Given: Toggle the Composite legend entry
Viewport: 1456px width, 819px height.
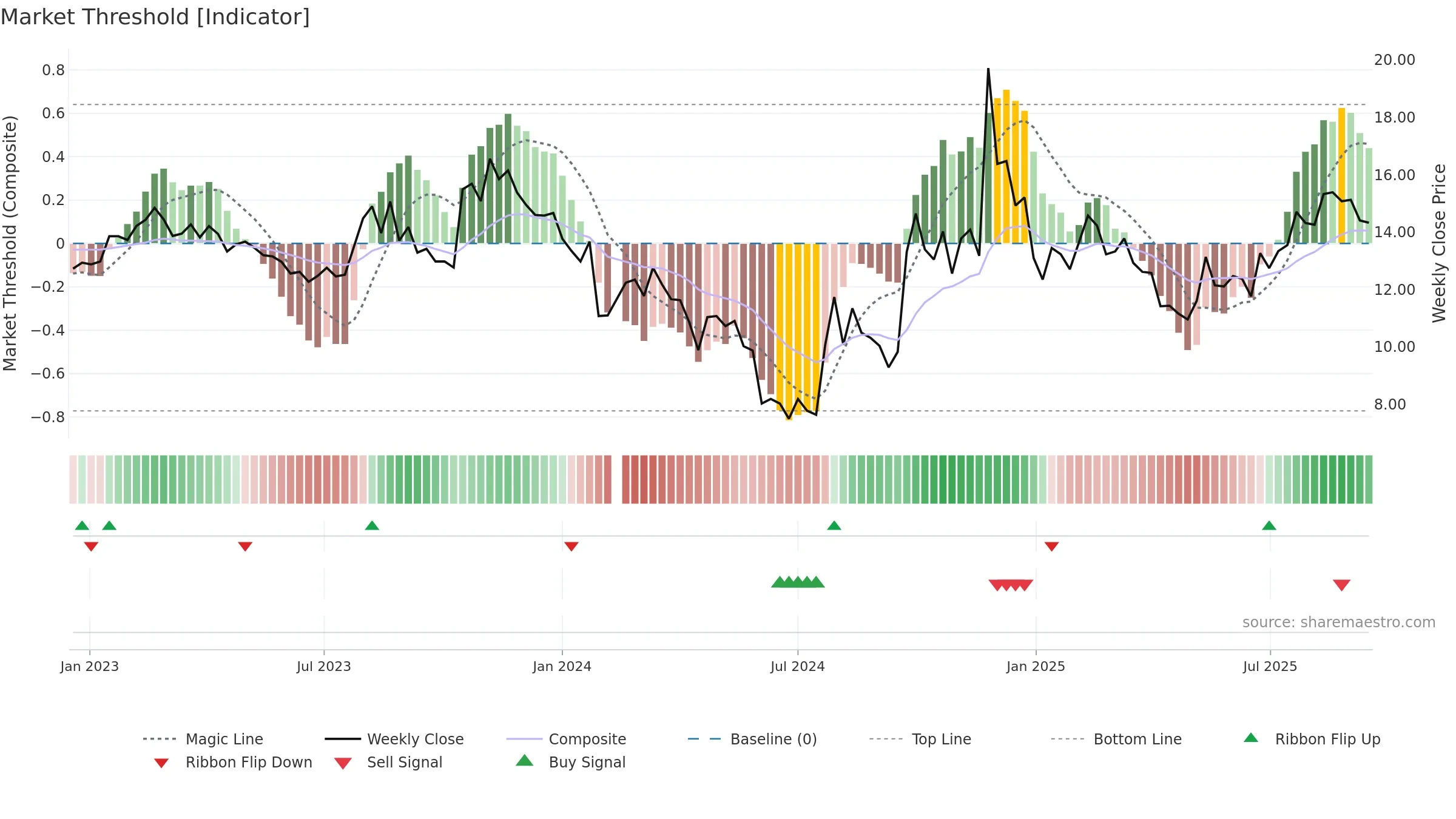Looking at the screenshot, I should point(566,739).
